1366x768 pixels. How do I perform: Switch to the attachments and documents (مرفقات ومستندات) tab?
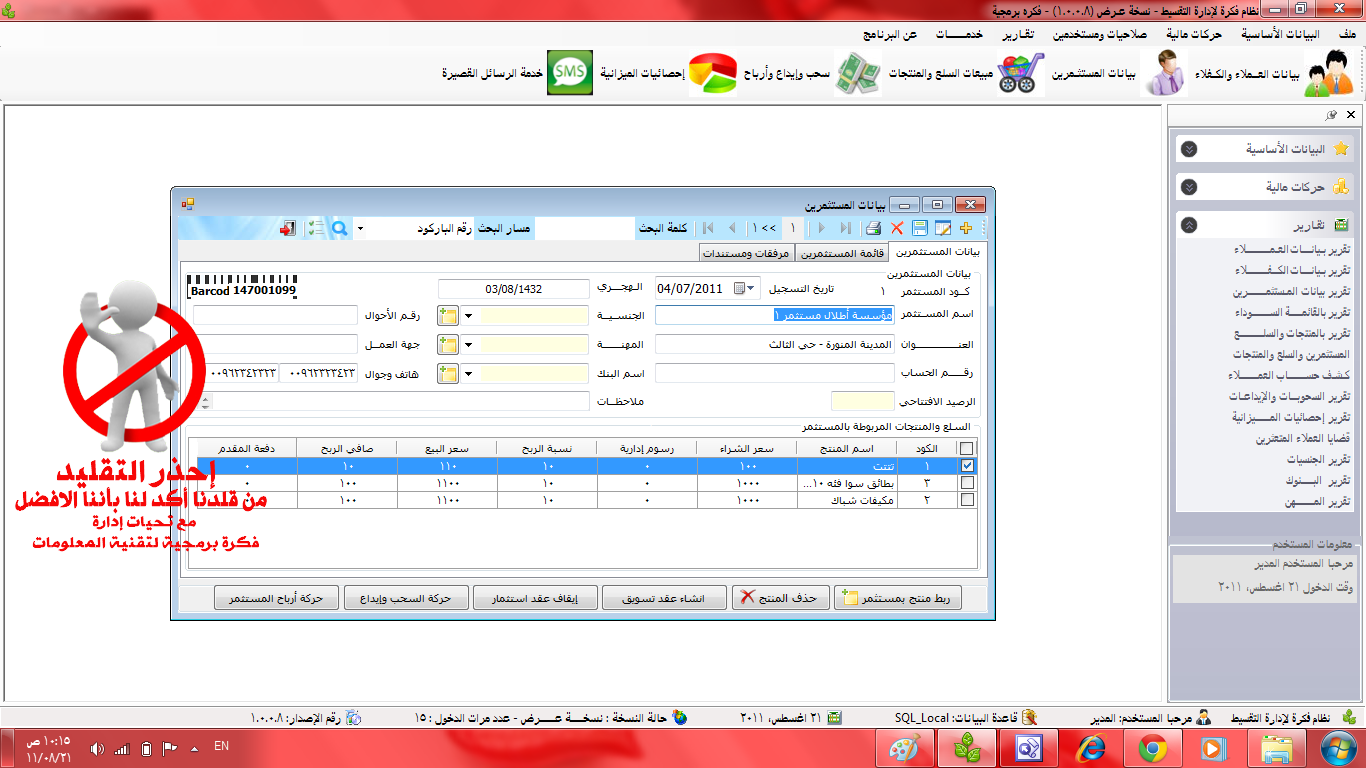pos(747,253)
